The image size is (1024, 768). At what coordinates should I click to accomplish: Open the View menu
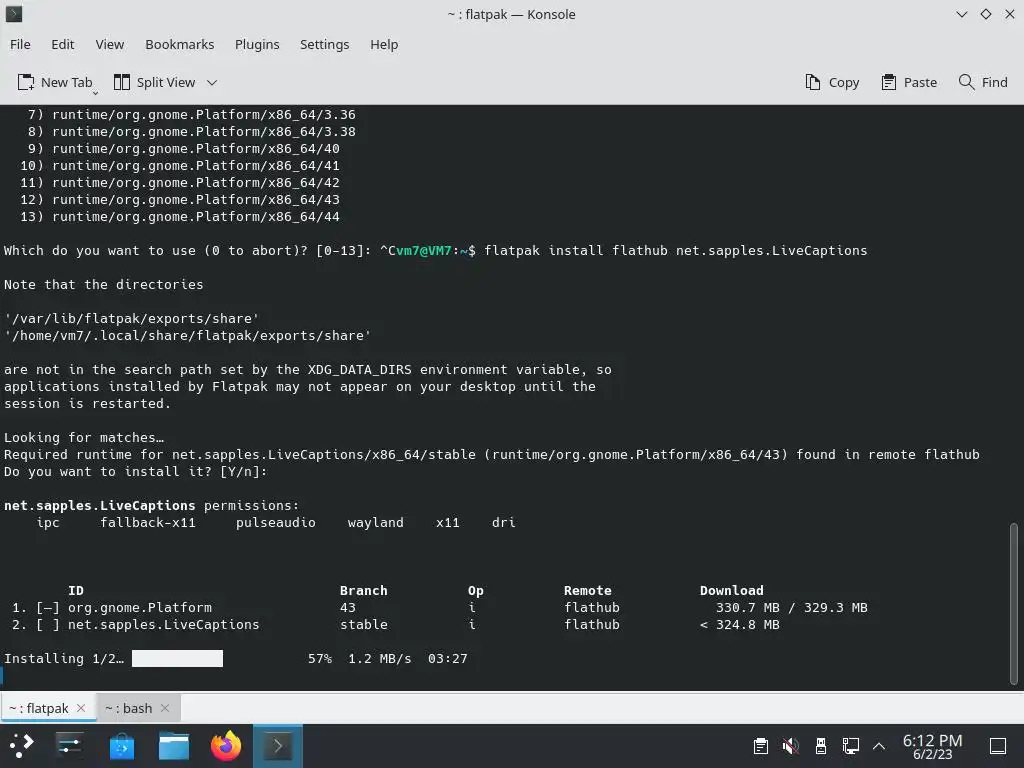(110, 44)
